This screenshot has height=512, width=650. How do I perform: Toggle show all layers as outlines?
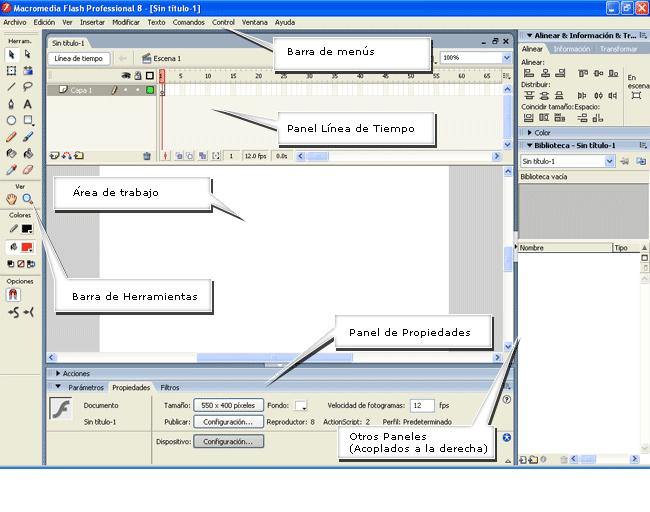150,75
